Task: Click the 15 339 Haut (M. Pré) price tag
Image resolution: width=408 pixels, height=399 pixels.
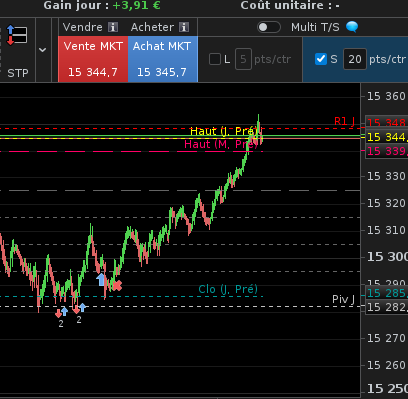Action: tap(387, 151)
